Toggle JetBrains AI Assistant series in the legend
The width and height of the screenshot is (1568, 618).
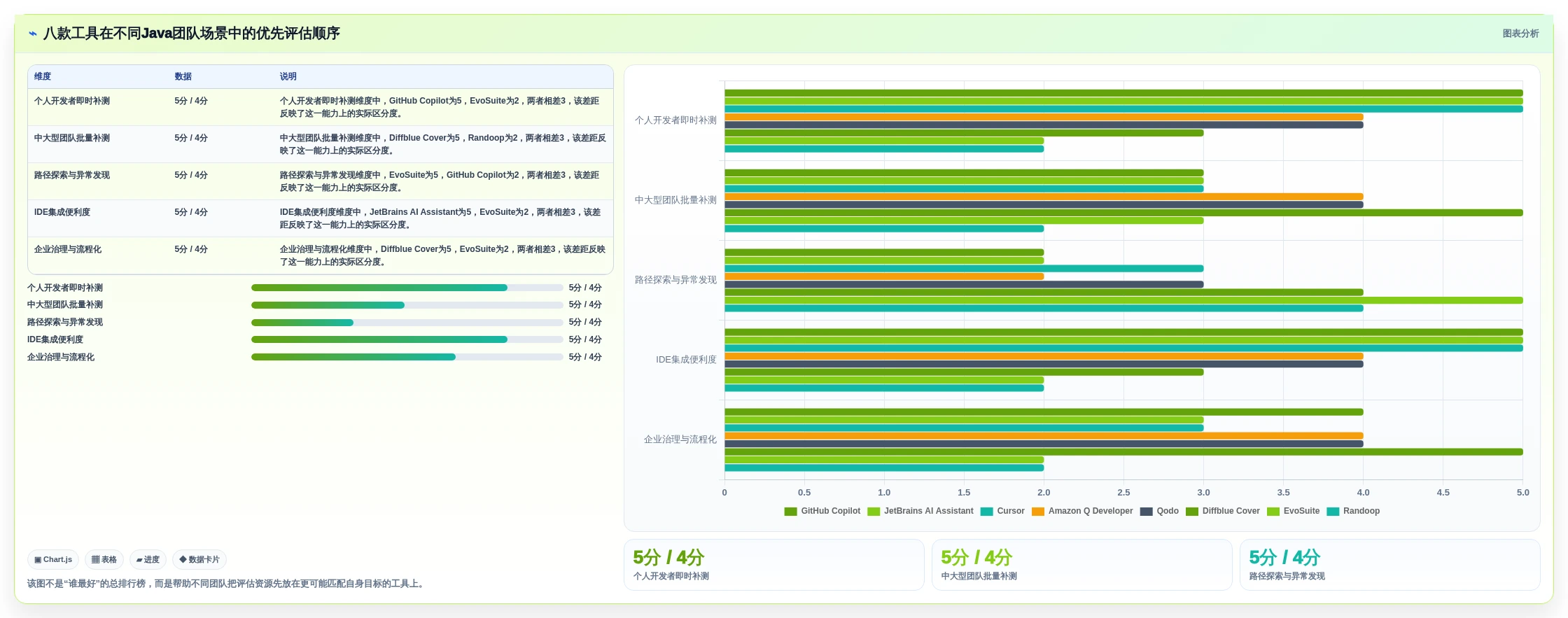pyautogui.click(x=920, y=511)
